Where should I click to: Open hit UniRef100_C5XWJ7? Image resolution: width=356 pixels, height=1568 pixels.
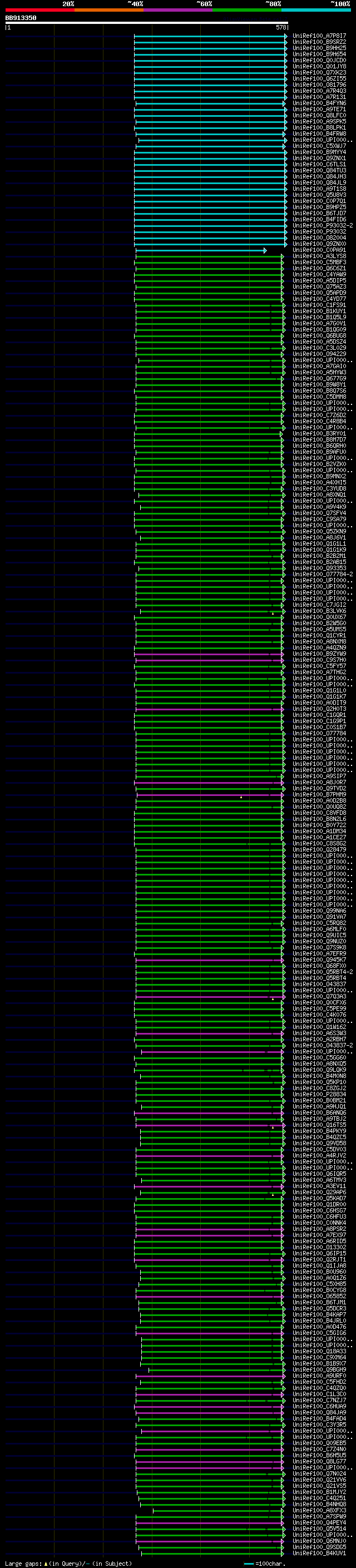click(x=319, y=146)
